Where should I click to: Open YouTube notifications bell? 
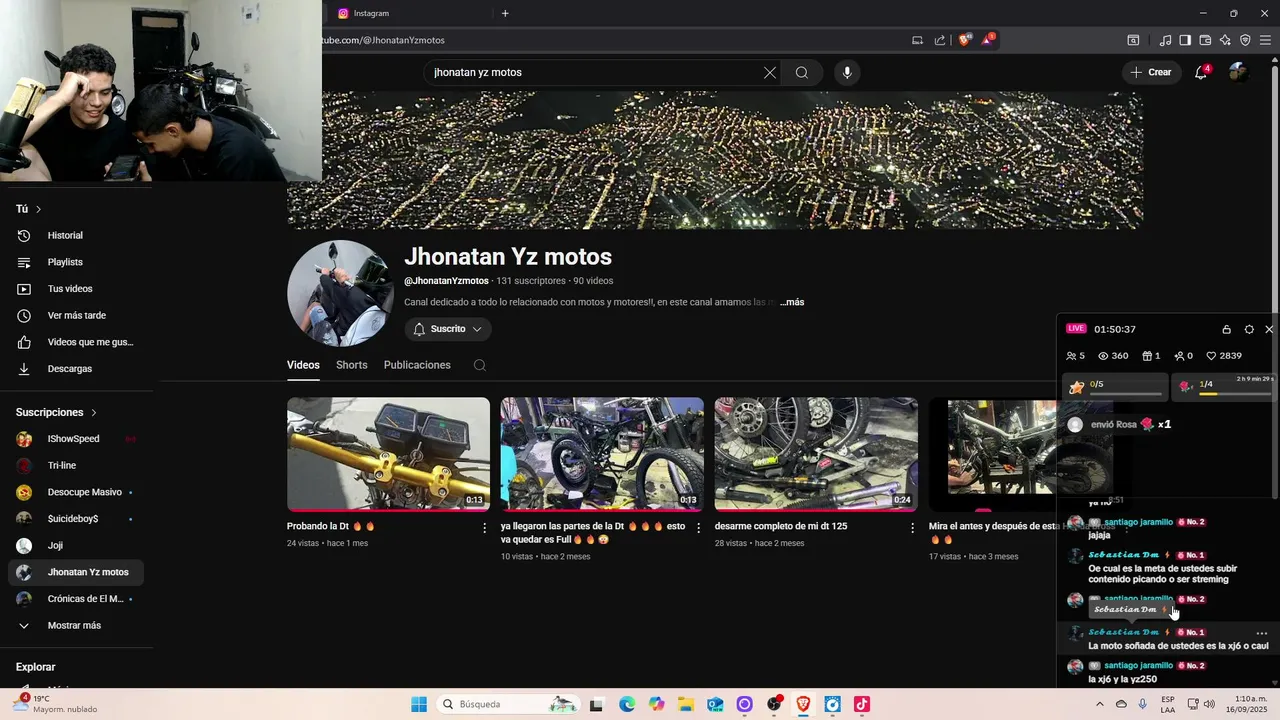1201,72
